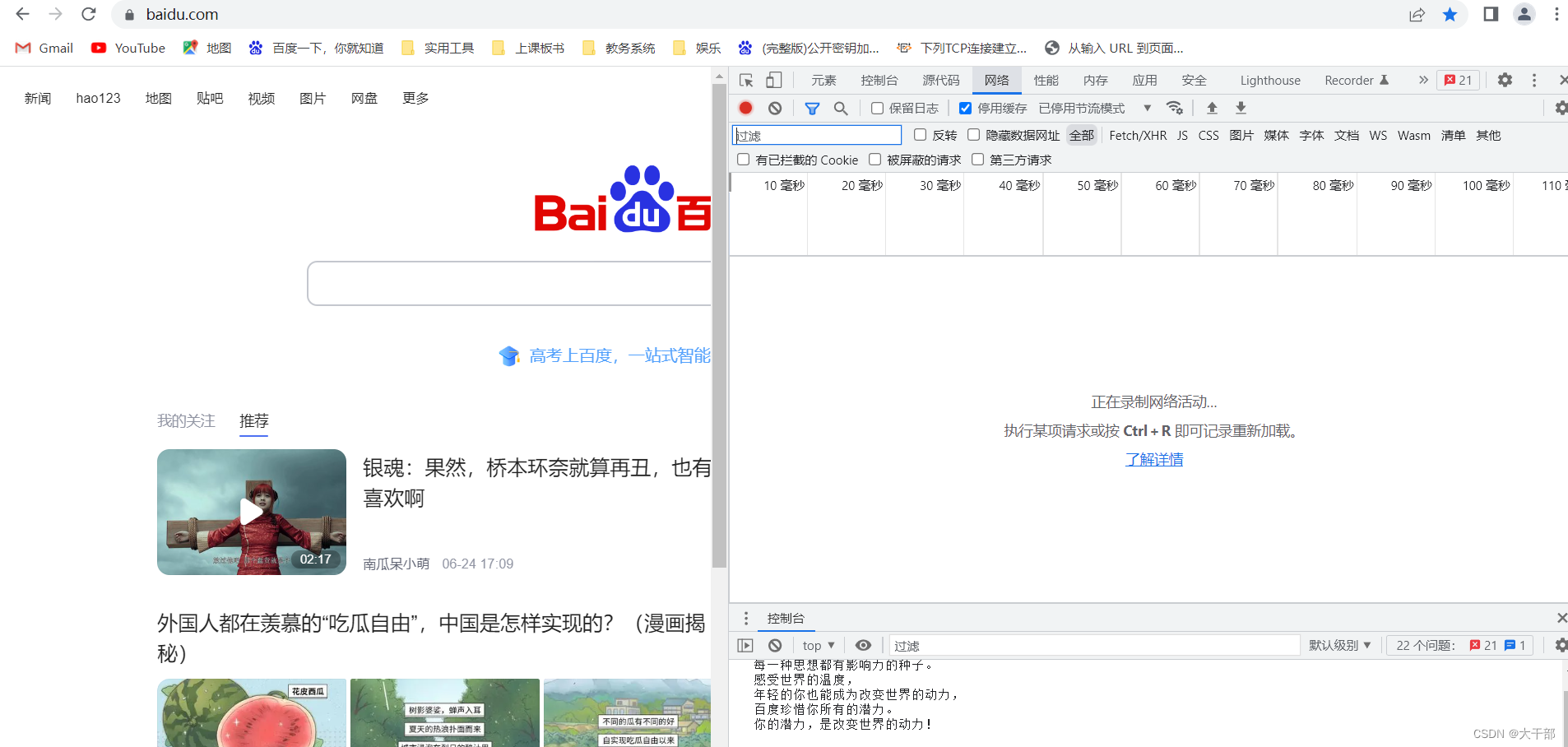Image resolution: width=1568 pixels, height=747 pixels.
Task: Click the Baidu search input box
Action: (x=510, y=284)
